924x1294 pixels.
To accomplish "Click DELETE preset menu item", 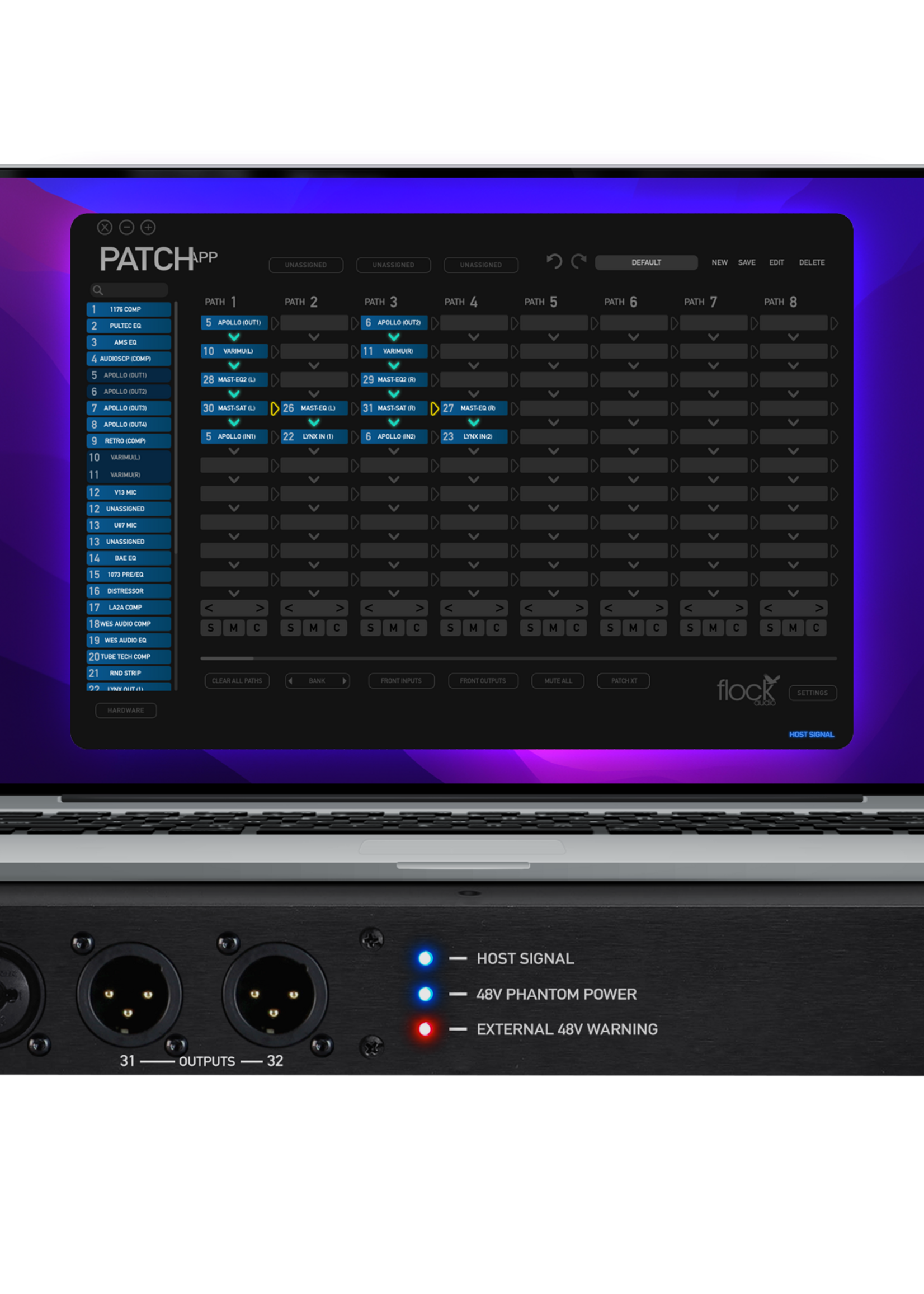I will (x=812, y=262).
